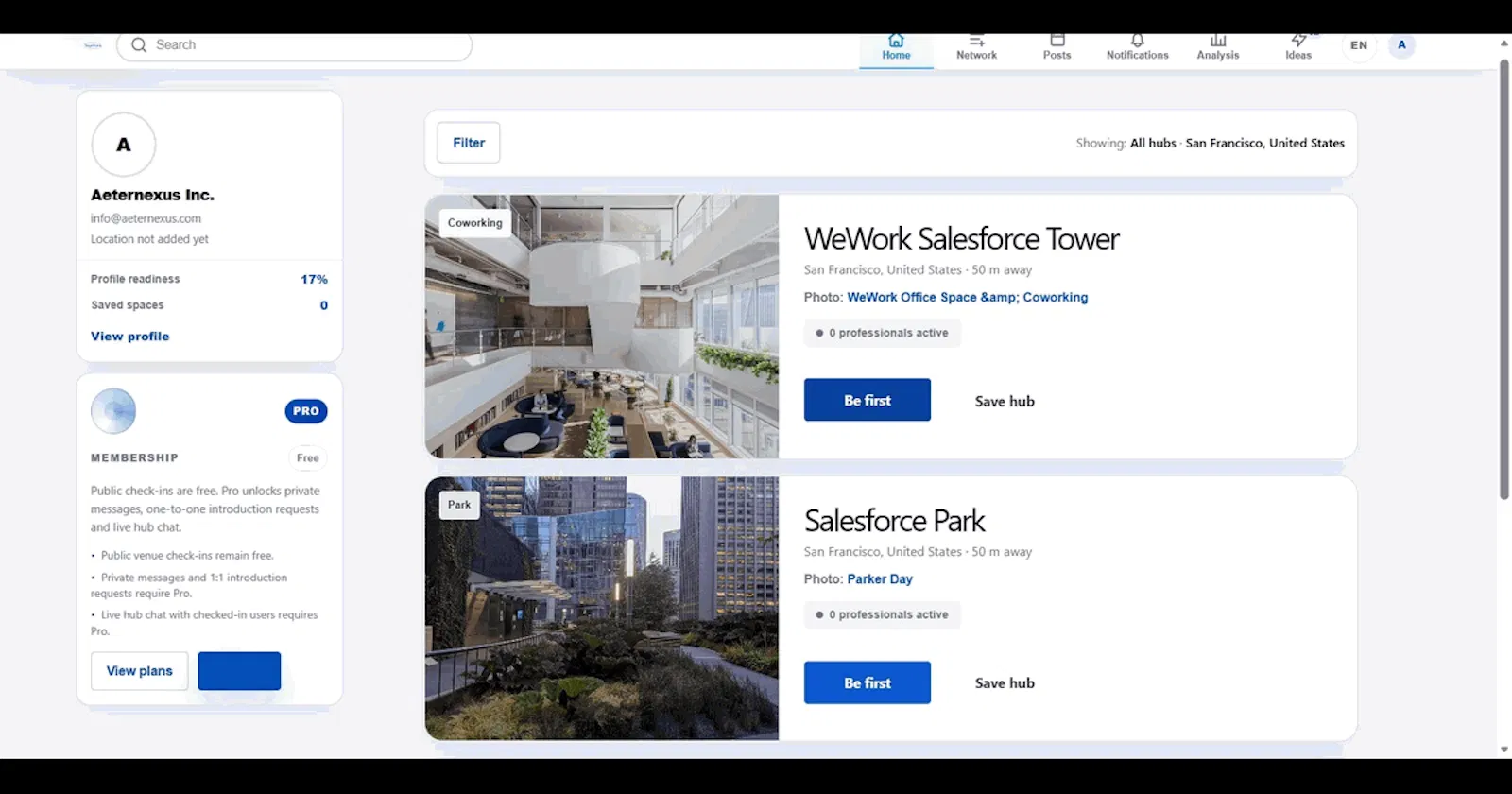Open WeWork Office Space photo credit link

click(x=967, y=298)
